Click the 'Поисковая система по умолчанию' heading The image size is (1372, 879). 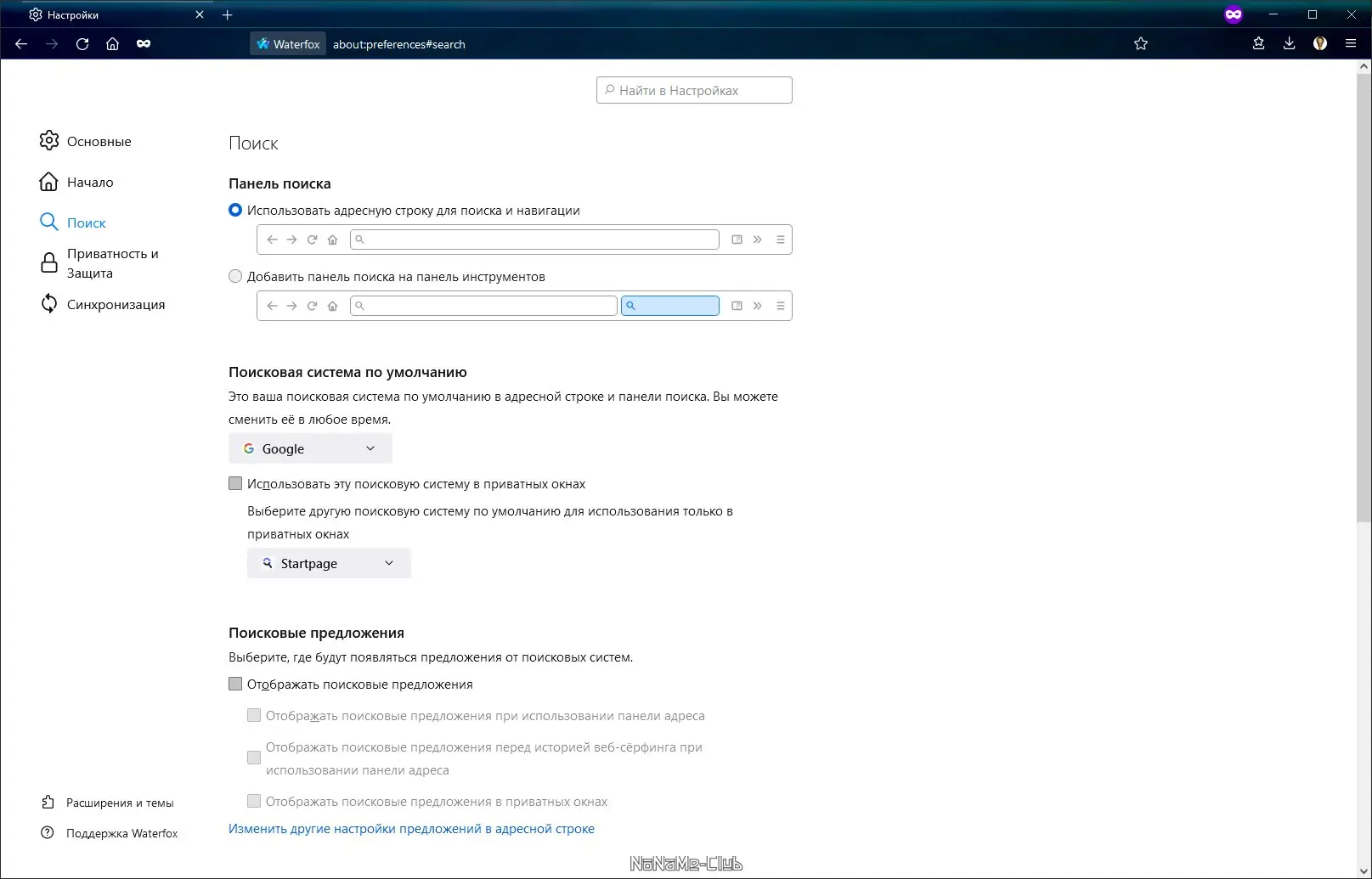tap(347, 372)
